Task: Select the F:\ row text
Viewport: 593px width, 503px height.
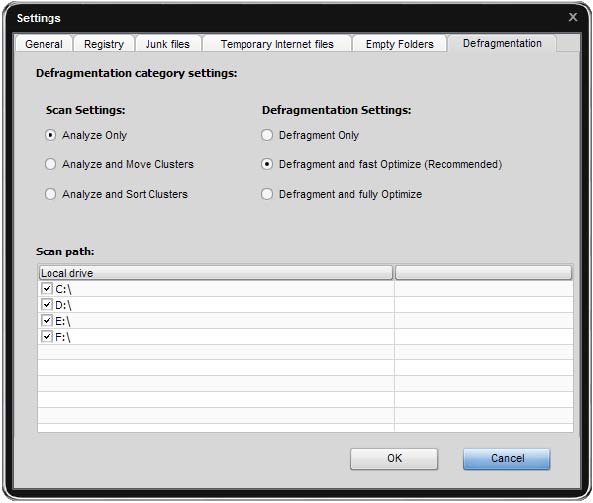Action: (63, 337)
